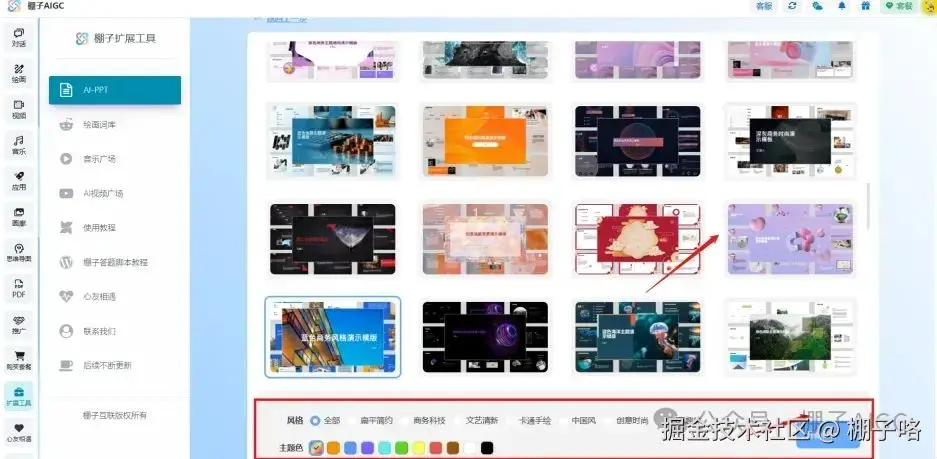Open 心友相遇 in the extension tools menu
937x459 pixels.
[x=115, y=296]
